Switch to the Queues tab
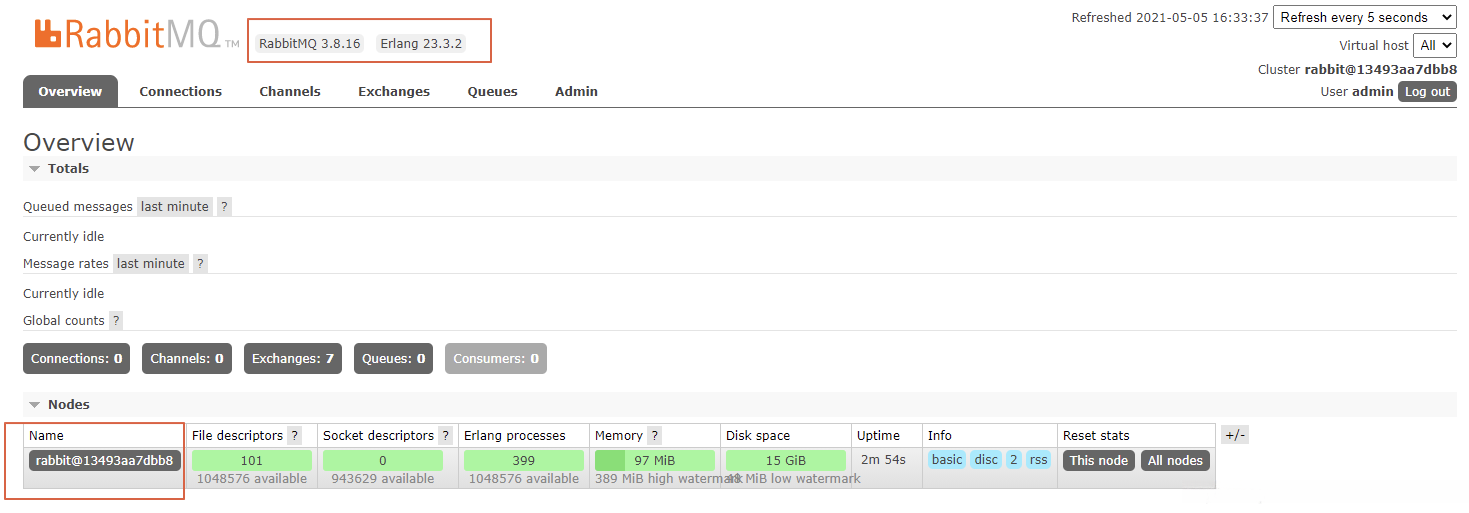 tap(493, 91)
